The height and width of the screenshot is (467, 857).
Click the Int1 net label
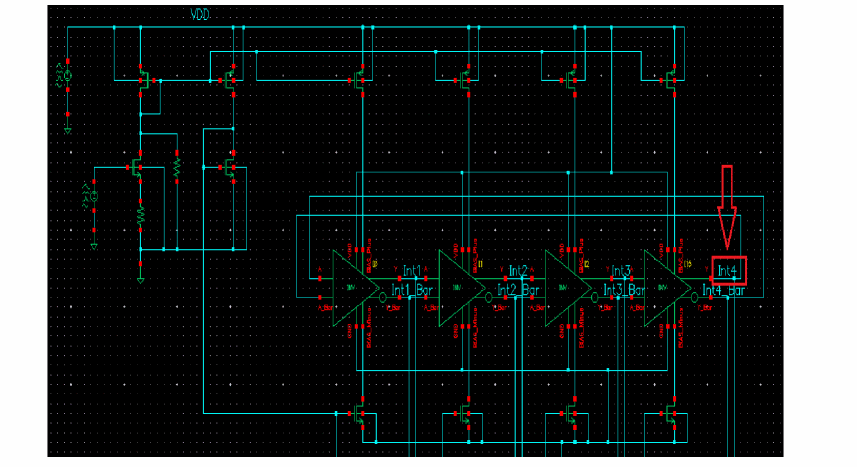tap(412, 271)
